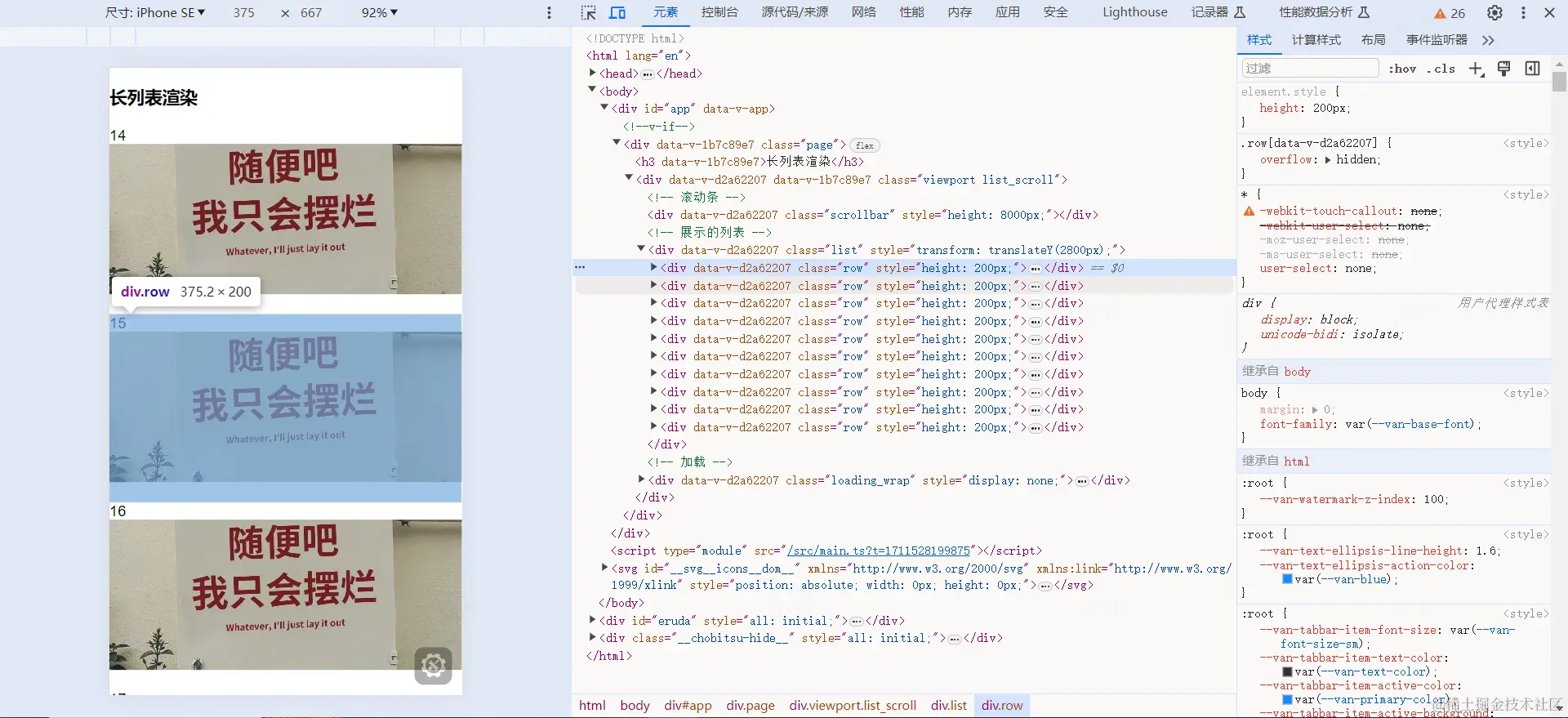The width and height of the screenshot is (1568, 718).
Task: Click the flex badge on div.page
Action: [865, 145]
